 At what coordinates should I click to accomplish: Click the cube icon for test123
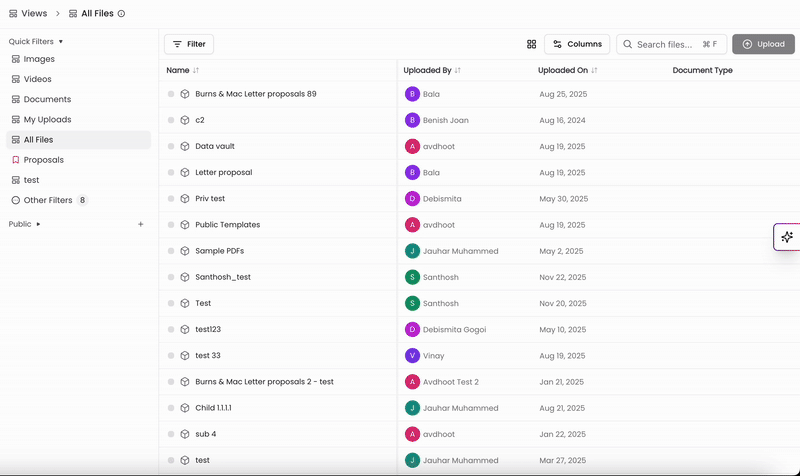(185, 330)
